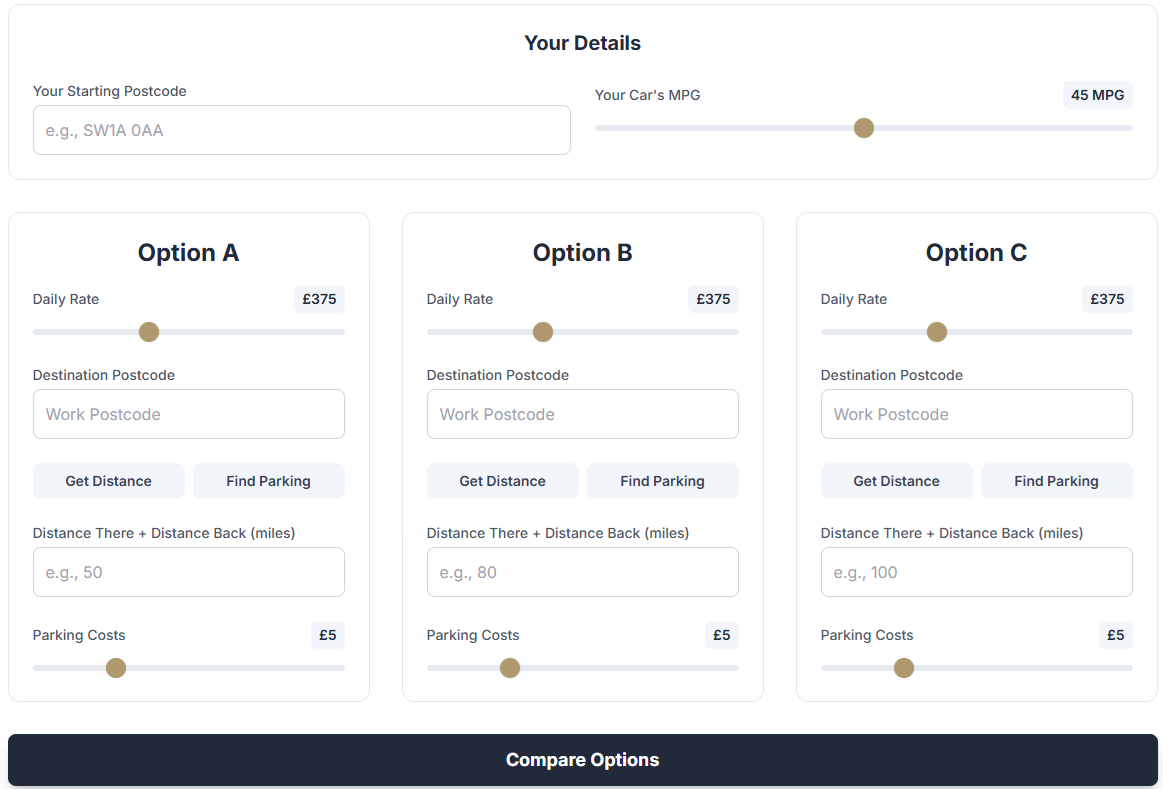The height and width of the screenshot is (789, 1163).
Task: Select Option B distance miles input
Action: (583, 572)
